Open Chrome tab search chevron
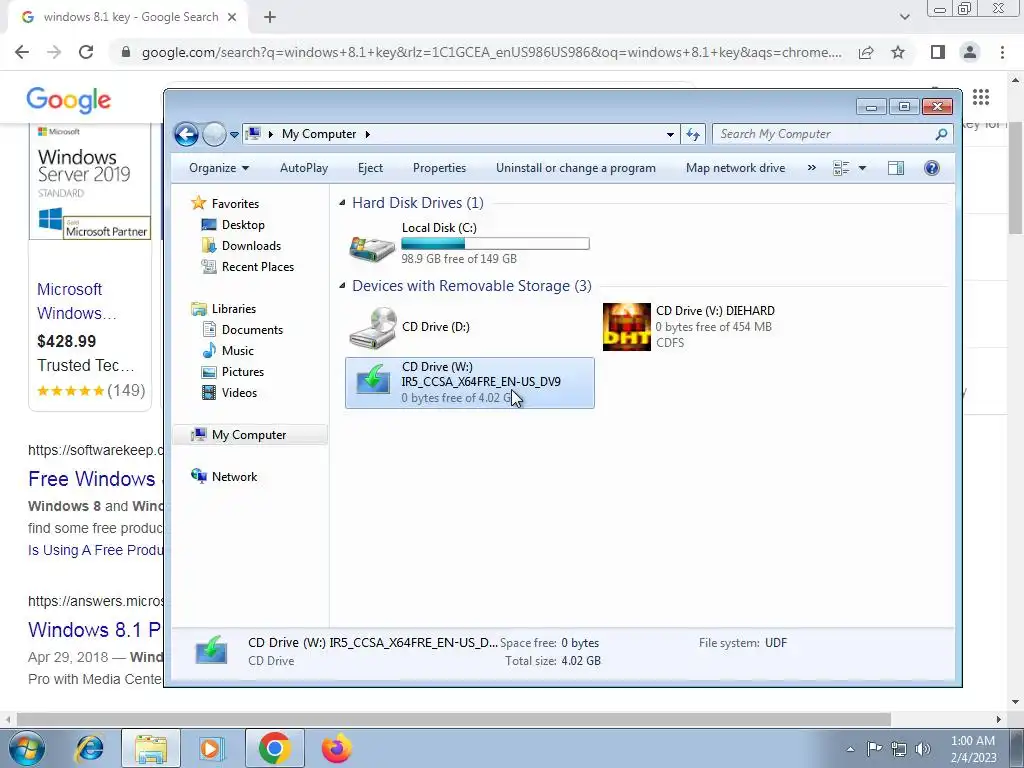The height and width of the screenshot is (768, 1024). (904, 17)
